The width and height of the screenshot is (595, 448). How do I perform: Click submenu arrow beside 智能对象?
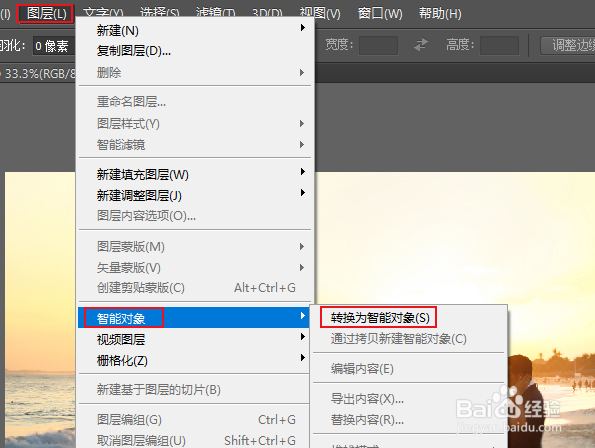point(302,315)
